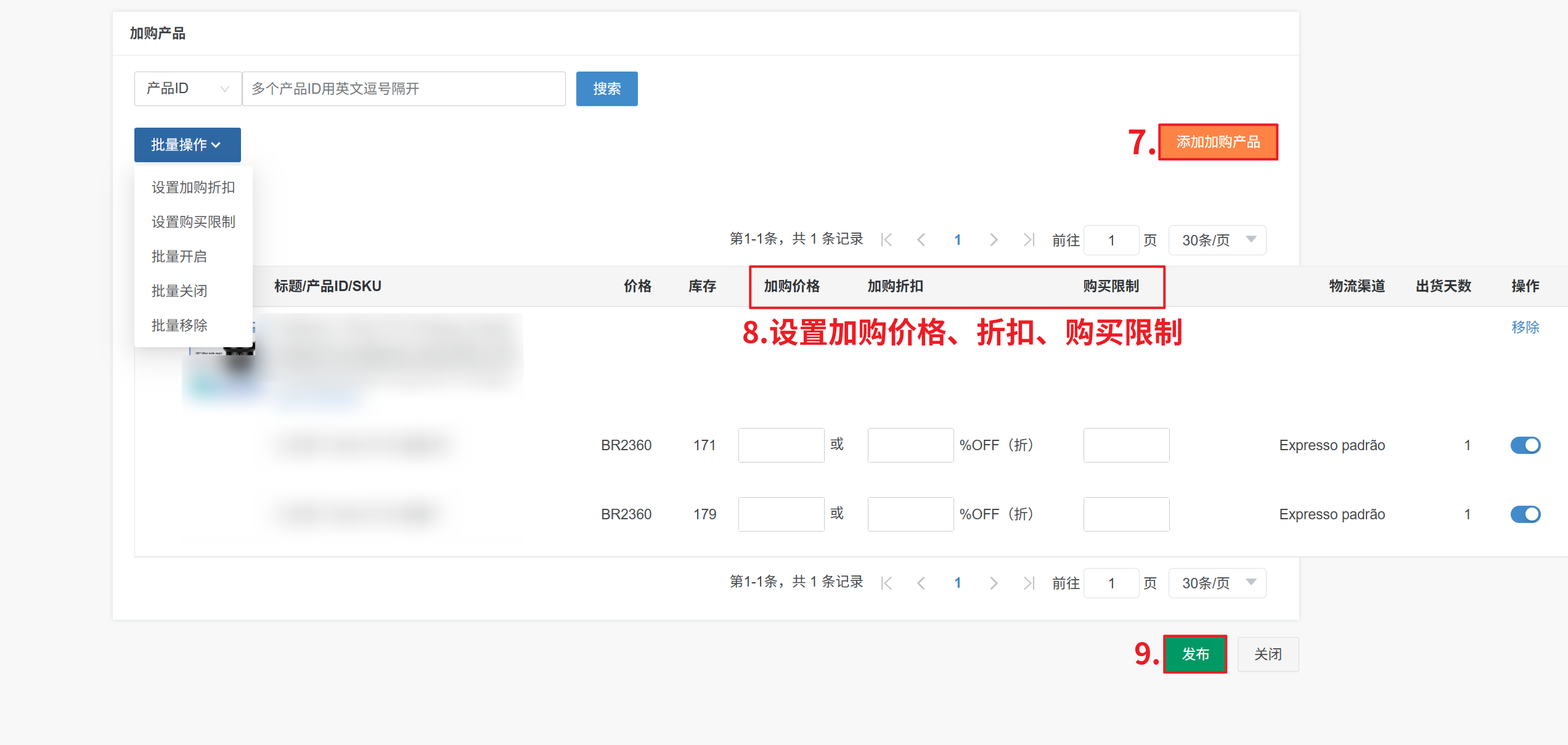Toggle off switch for stock 179 row
This screenshot has width=1568, height=745.
coord(1525,514)
